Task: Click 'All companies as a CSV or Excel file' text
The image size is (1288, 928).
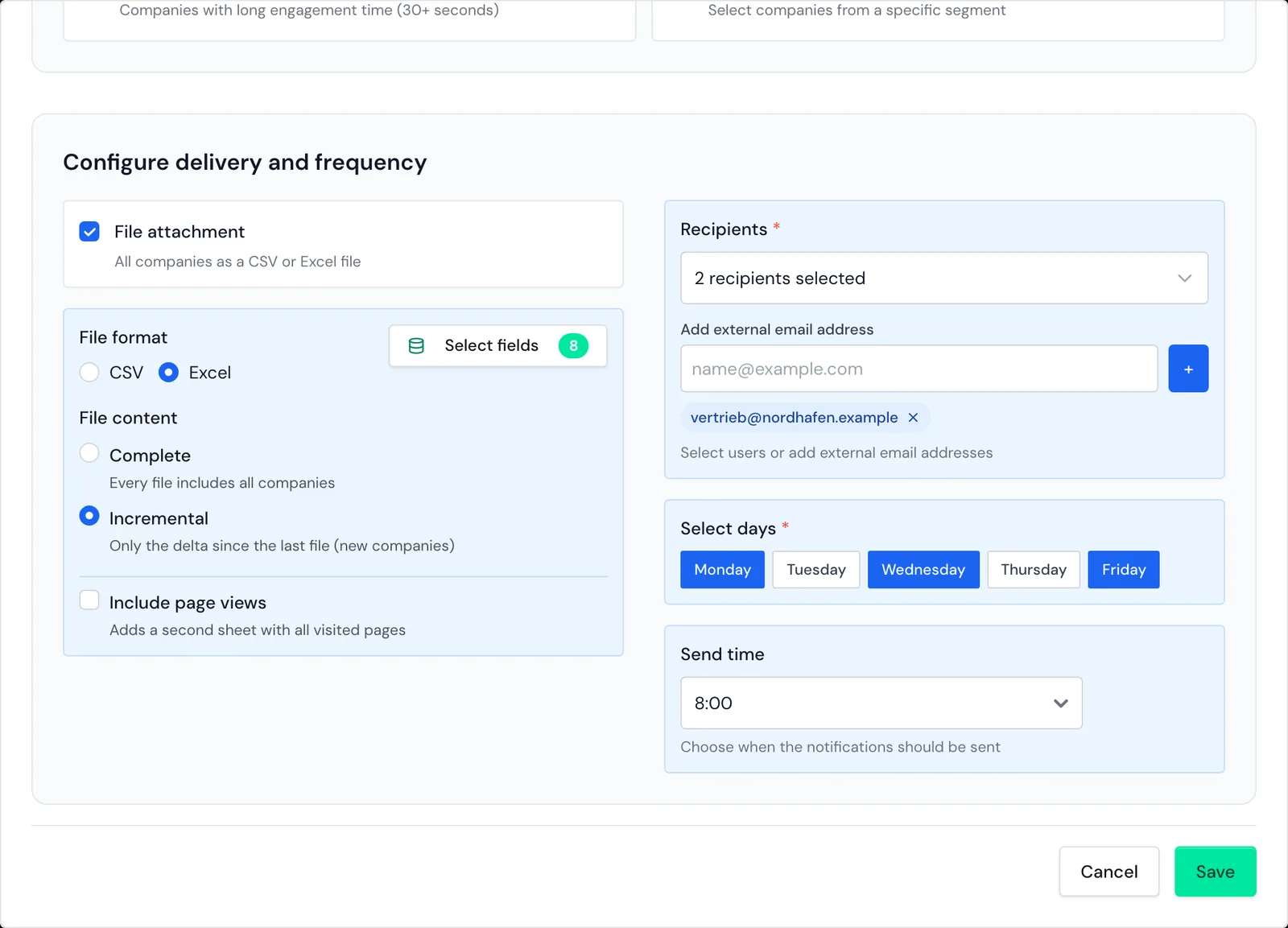Action: [237, 262]
